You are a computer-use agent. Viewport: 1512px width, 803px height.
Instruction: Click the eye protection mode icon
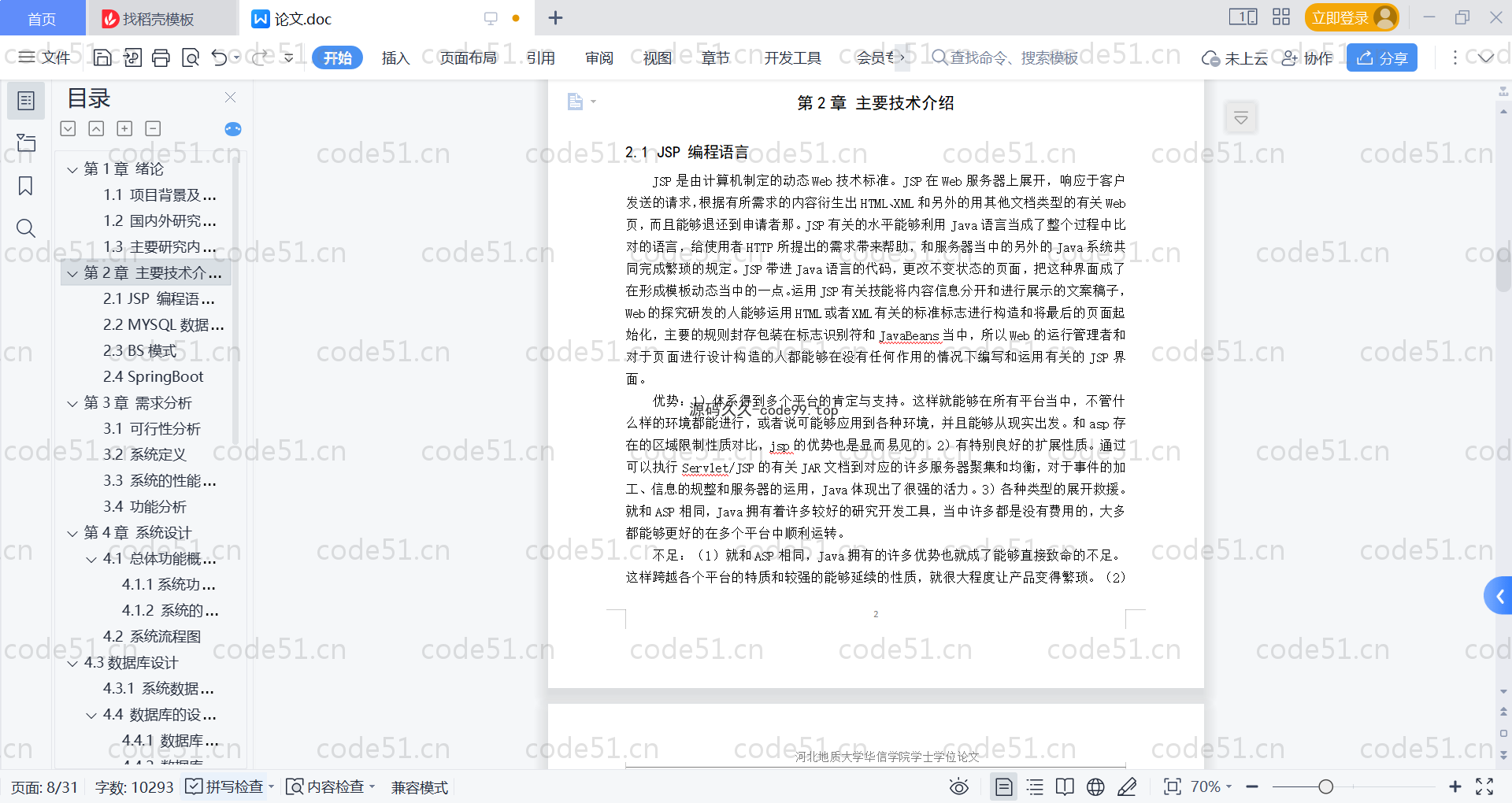coord(958,786)
